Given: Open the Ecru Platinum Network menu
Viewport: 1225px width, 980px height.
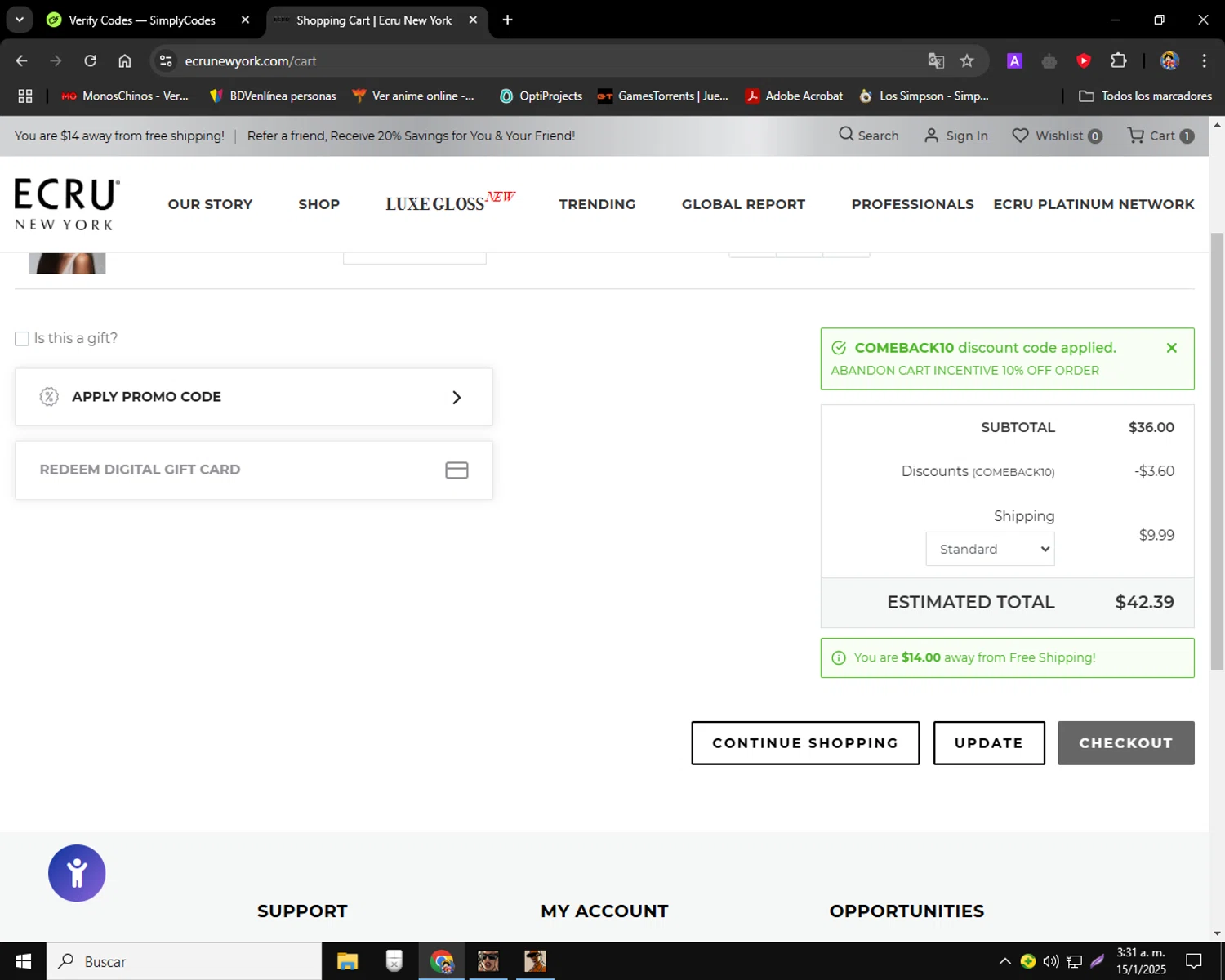Looking at the screenshot, I should [x=1094, y=204].
